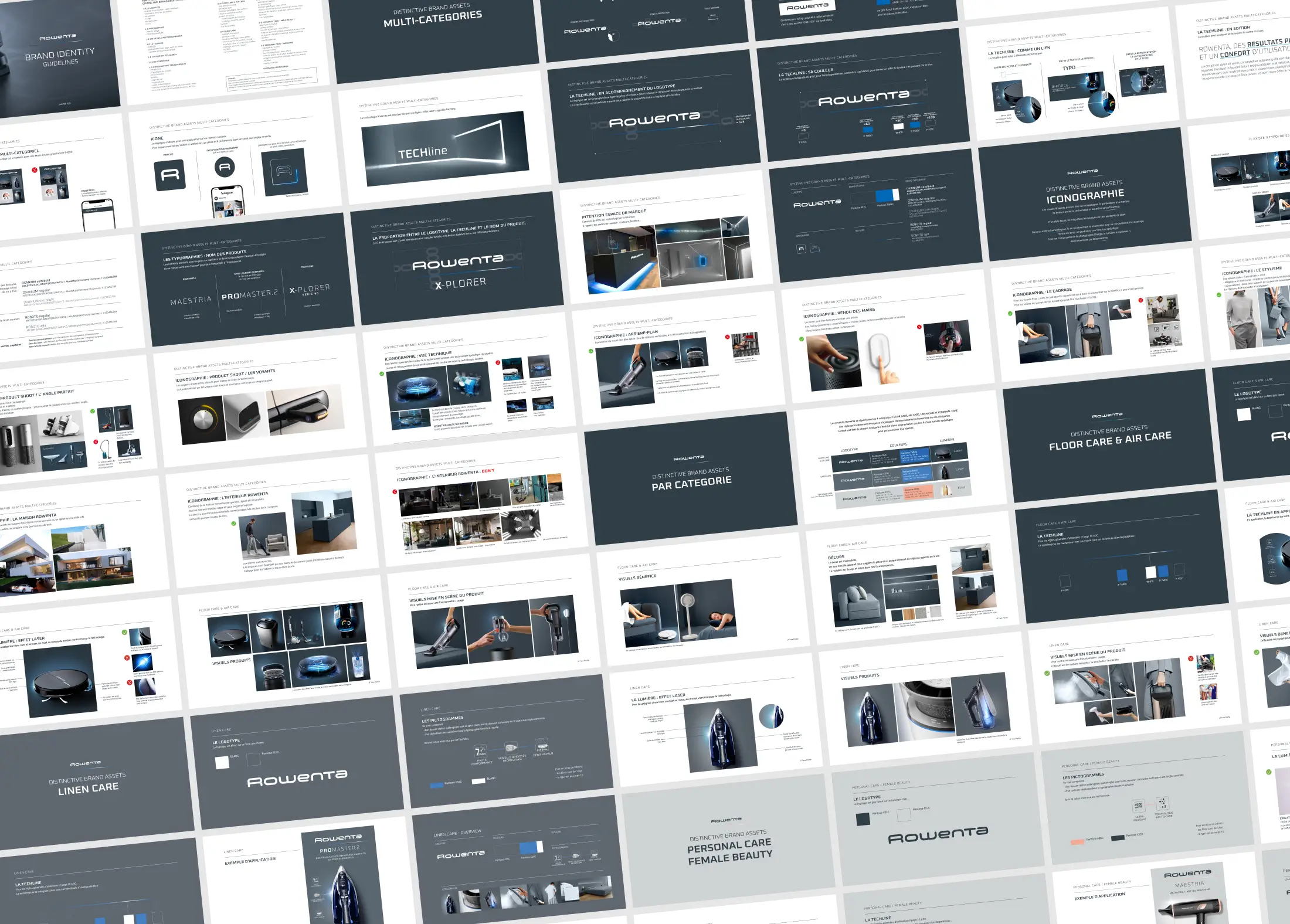Click the PROMASTER.2 product name sample
This screenshot has width=1290, height=924.
coord(249,295)
